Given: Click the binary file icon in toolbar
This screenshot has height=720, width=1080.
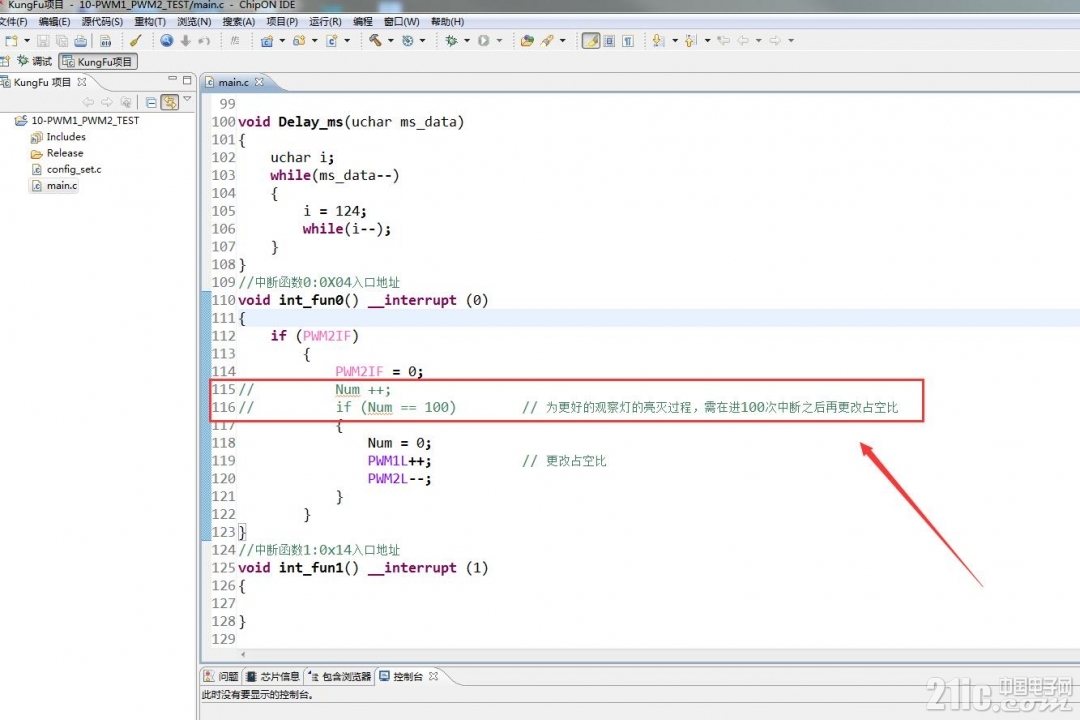Looking at the screenshot, I should coord(105,41).
